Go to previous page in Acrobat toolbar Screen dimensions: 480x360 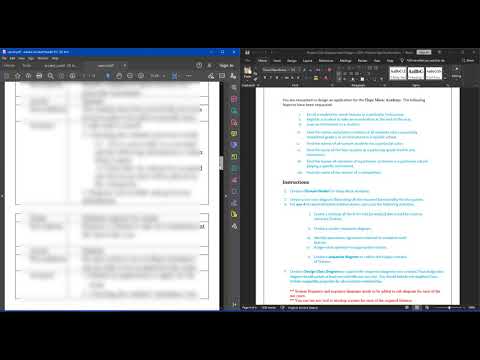61,76
